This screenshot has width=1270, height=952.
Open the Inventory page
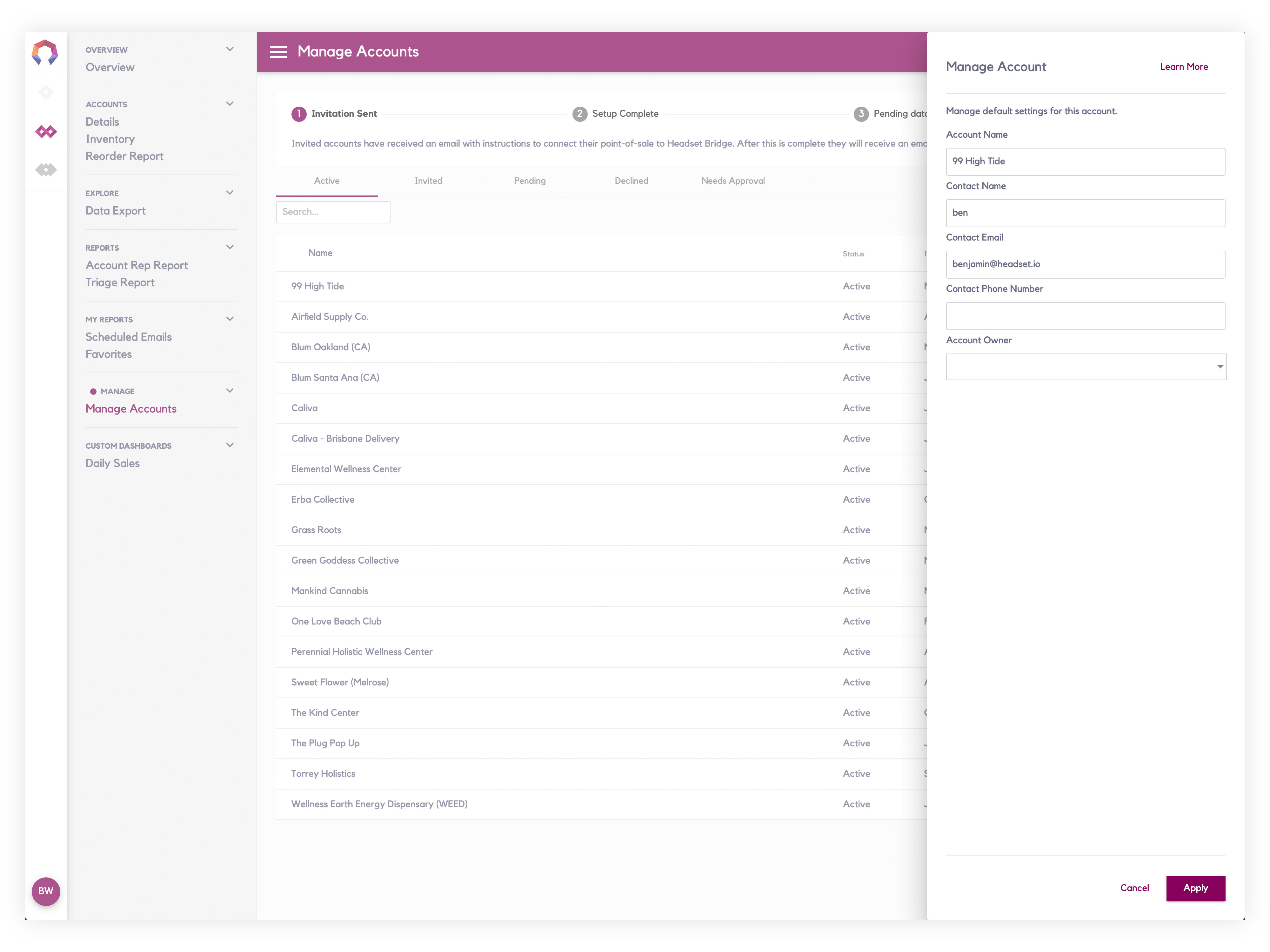(110, 139)
